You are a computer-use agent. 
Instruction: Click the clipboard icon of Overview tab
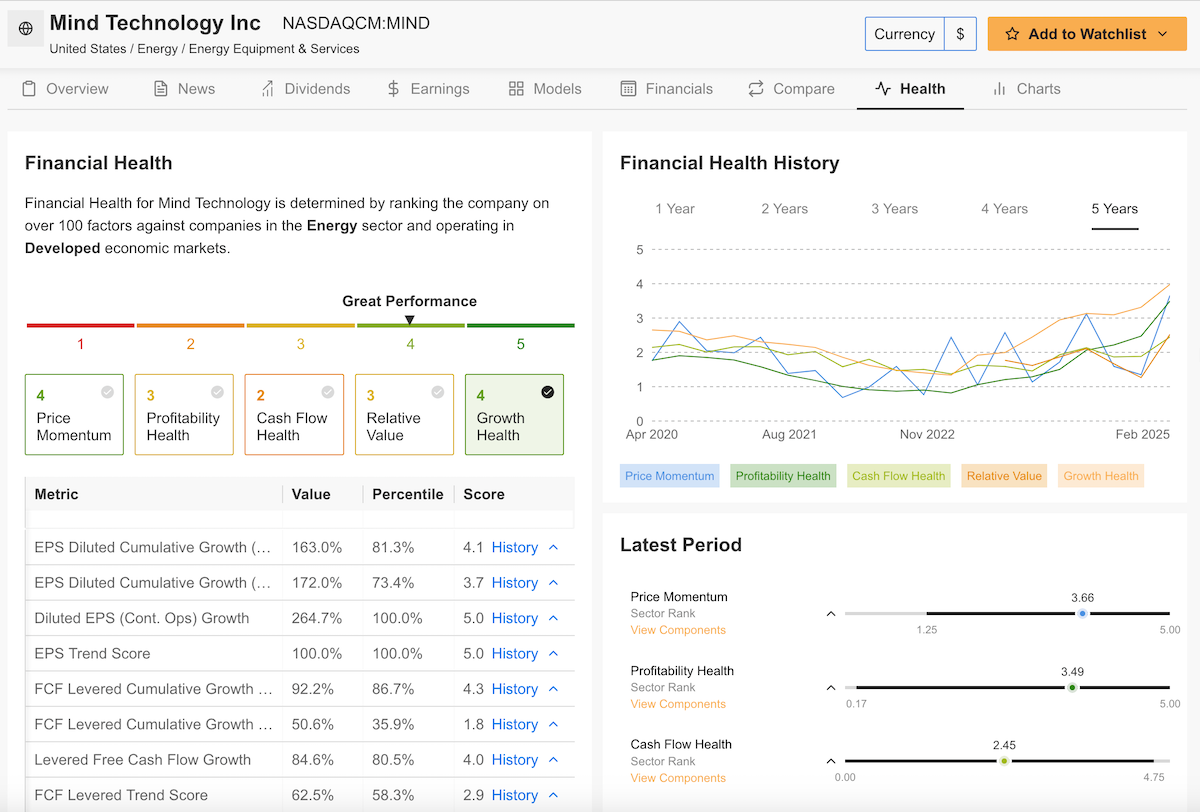click(x=29, y=89)
